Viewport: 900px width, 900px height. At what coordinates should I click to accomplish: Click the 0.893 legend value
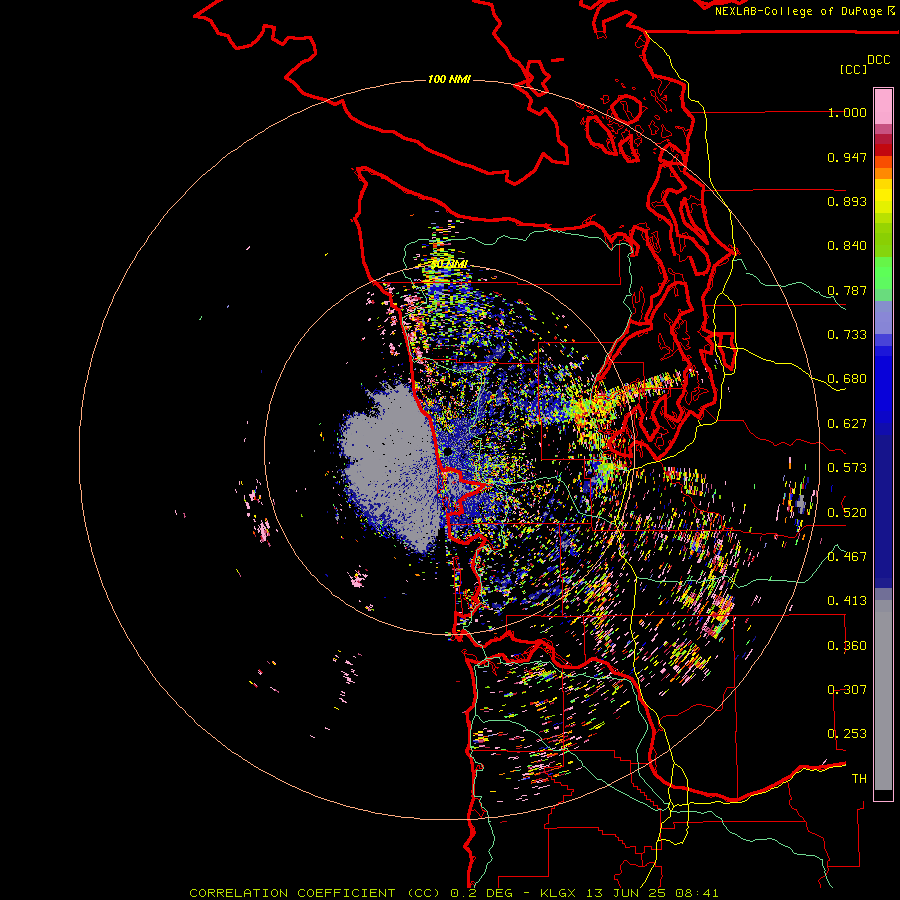pyautogui.click(x=847, y=201)
